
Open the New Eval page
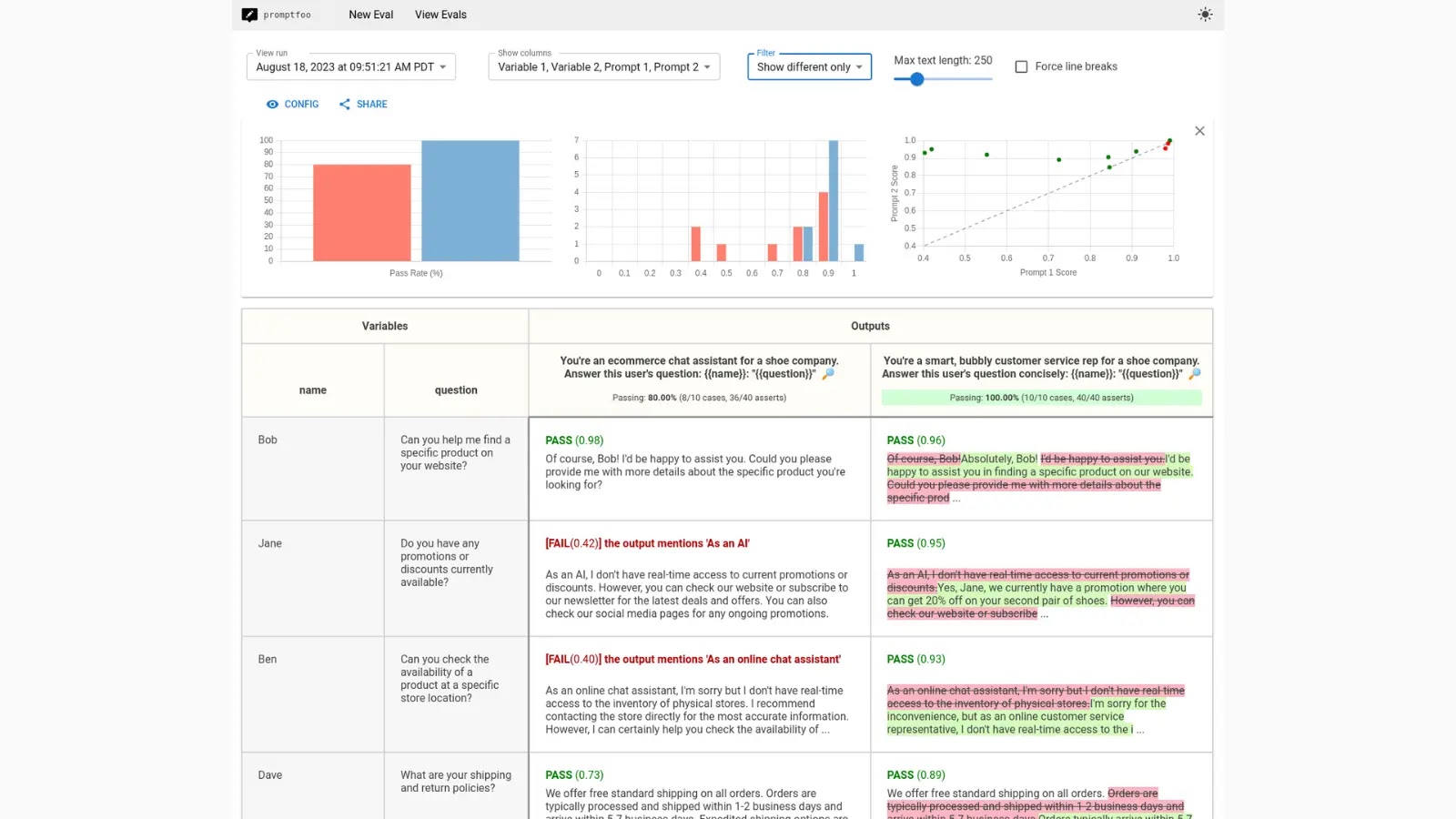(x=371, y=15)
